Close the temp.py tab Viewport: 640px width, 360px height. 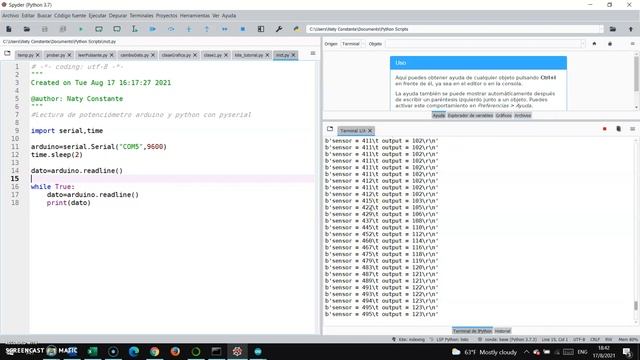click(38, 55)
